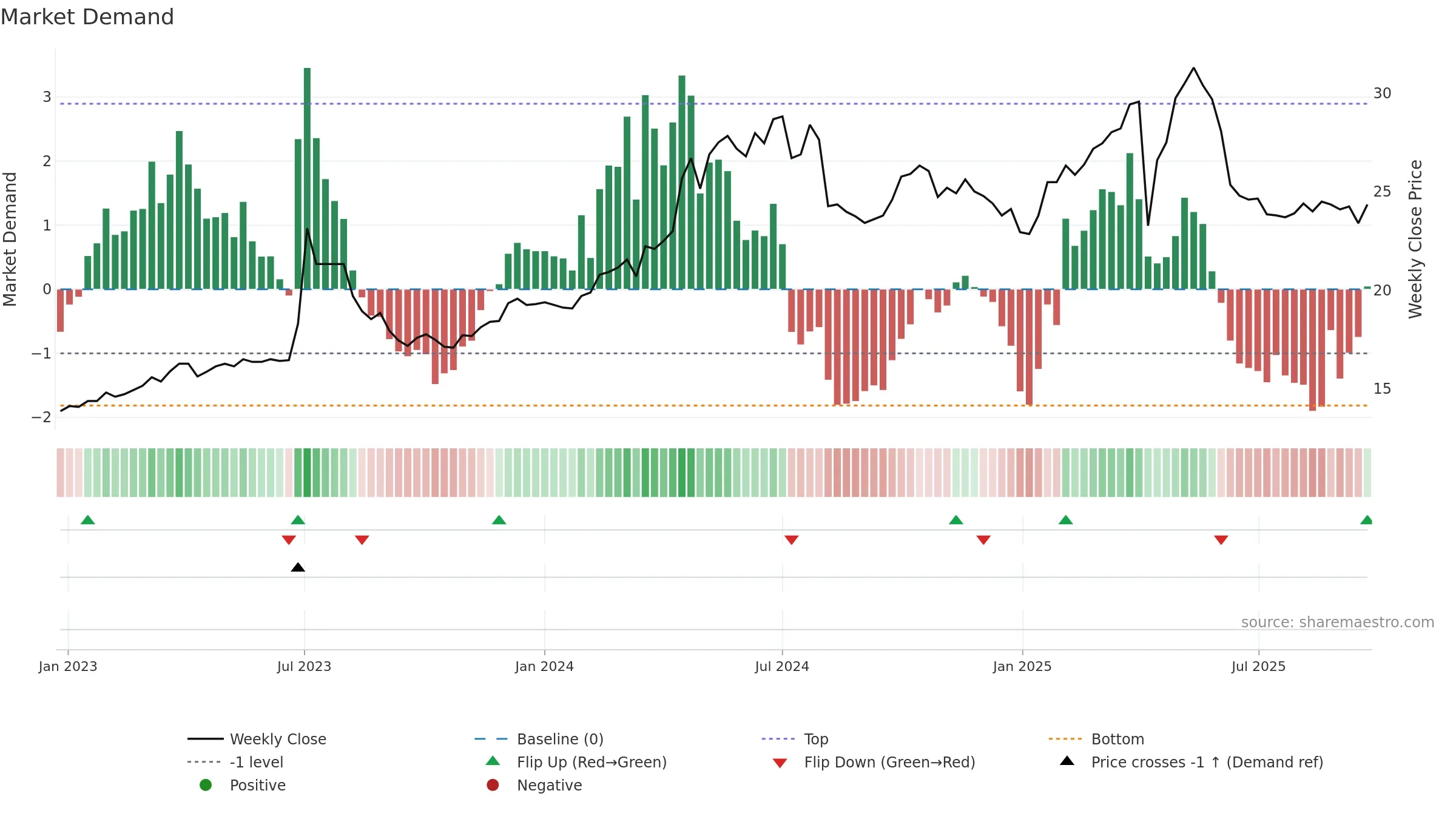The image size is (1456, 819).
Task: Click the source: sharemaestro.com text
Action: [x=1338, y=622]
